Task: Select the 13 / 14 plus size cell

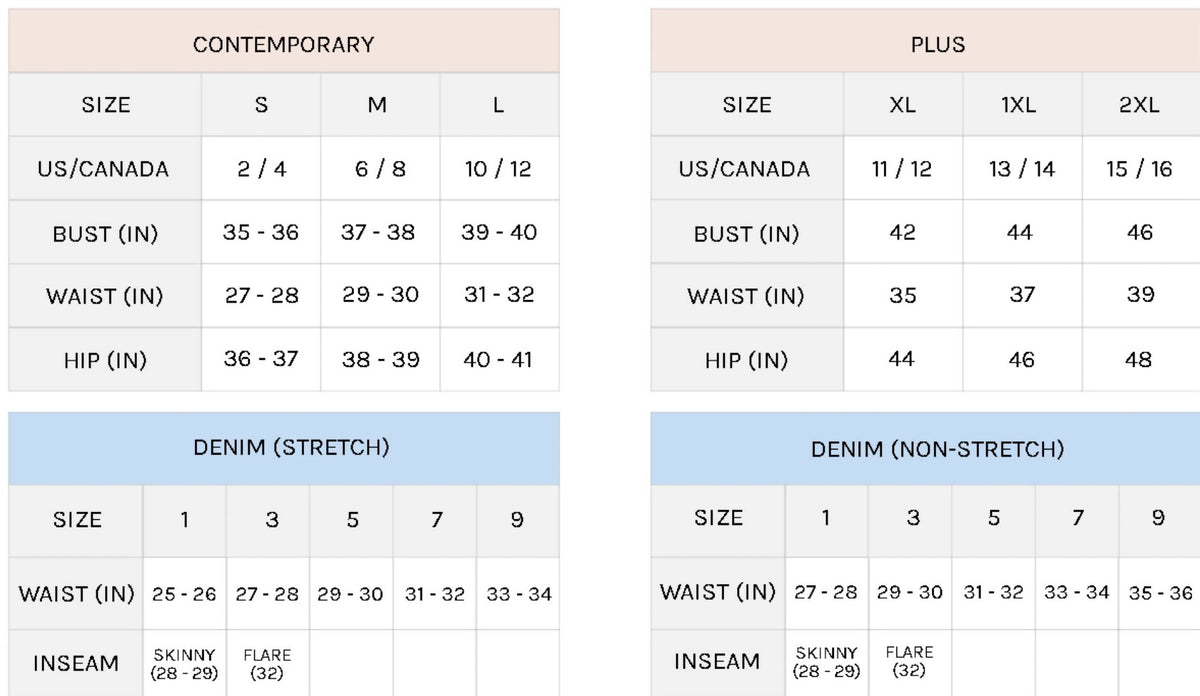Action: pyautogui.click(x=1022, y=168)
